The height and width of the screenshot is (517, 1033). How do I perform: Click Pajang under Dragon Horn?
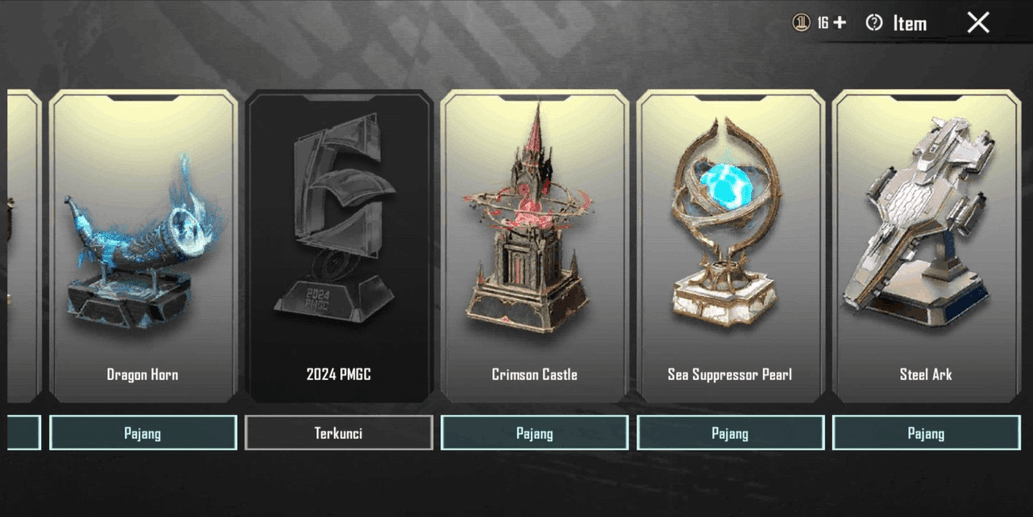pos(143,433)
